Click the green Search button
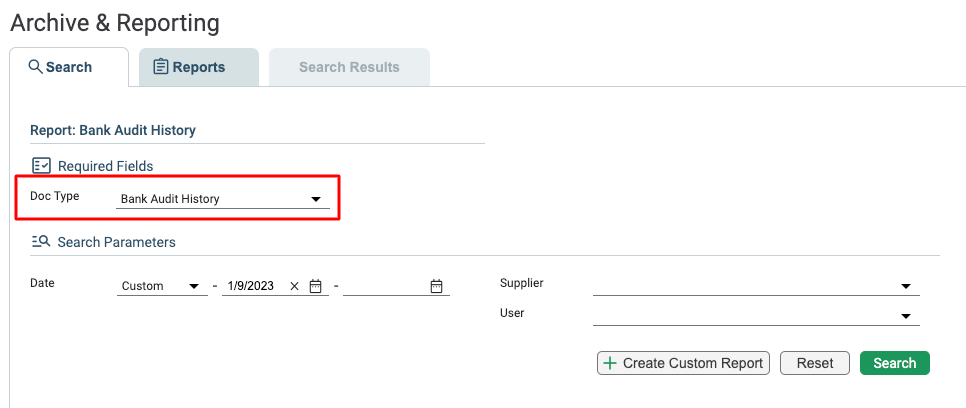The width and height of the screenshot is (966, 408). coord(895,363)
